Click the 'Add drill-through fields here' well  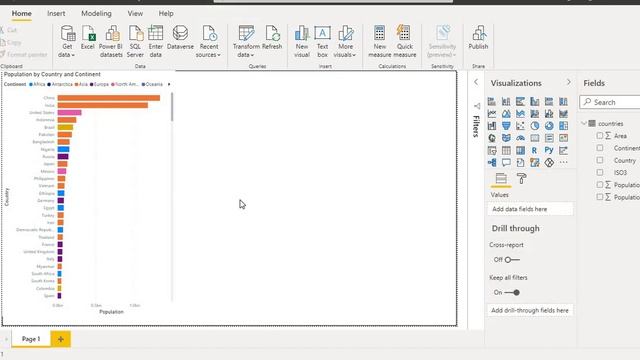(530, 310)
